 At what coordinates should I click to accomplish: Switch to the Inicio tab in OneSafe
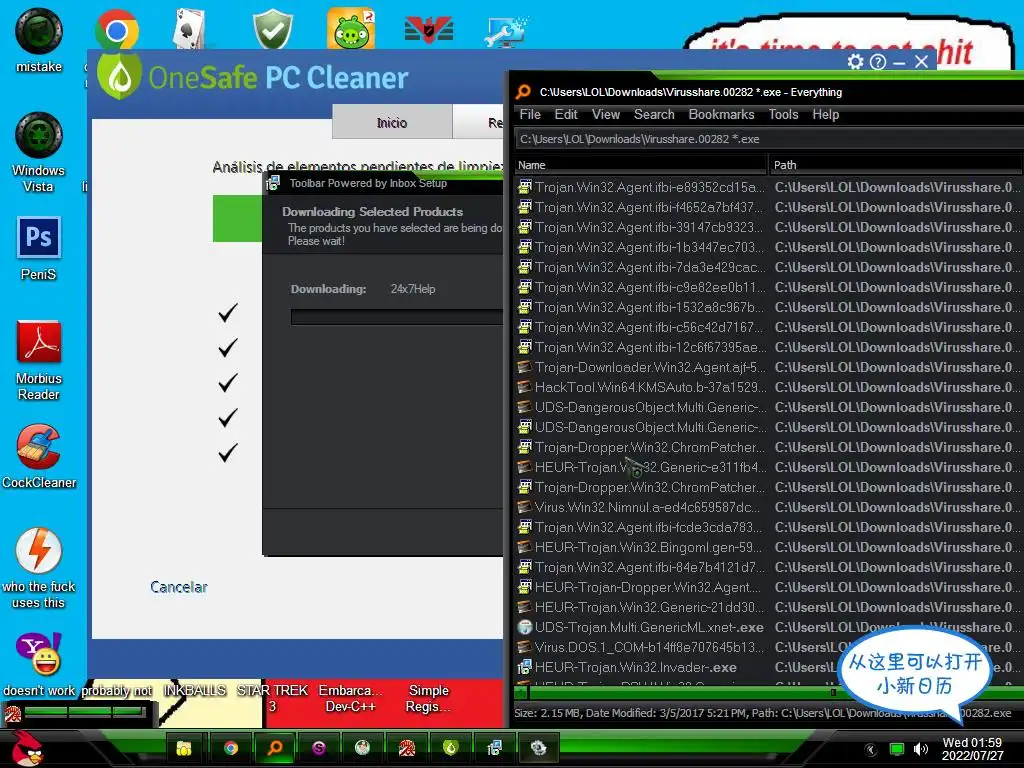[x=392, y=122]
